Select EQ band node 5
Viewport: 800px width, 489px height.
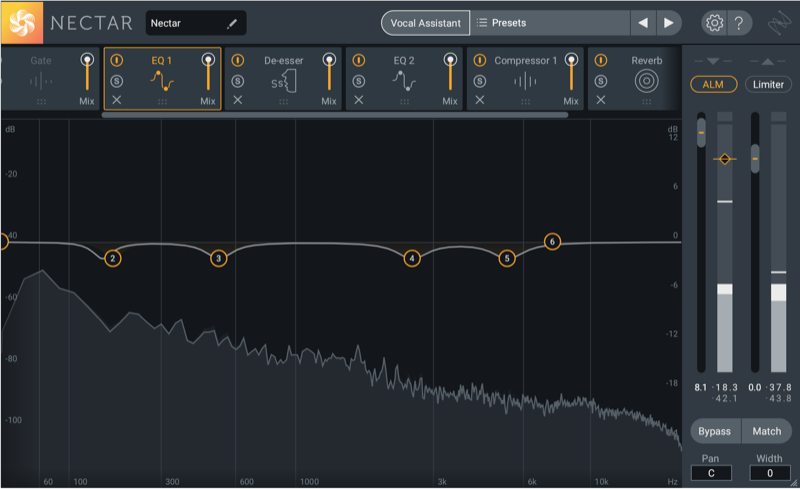click(x=507, y=258)
